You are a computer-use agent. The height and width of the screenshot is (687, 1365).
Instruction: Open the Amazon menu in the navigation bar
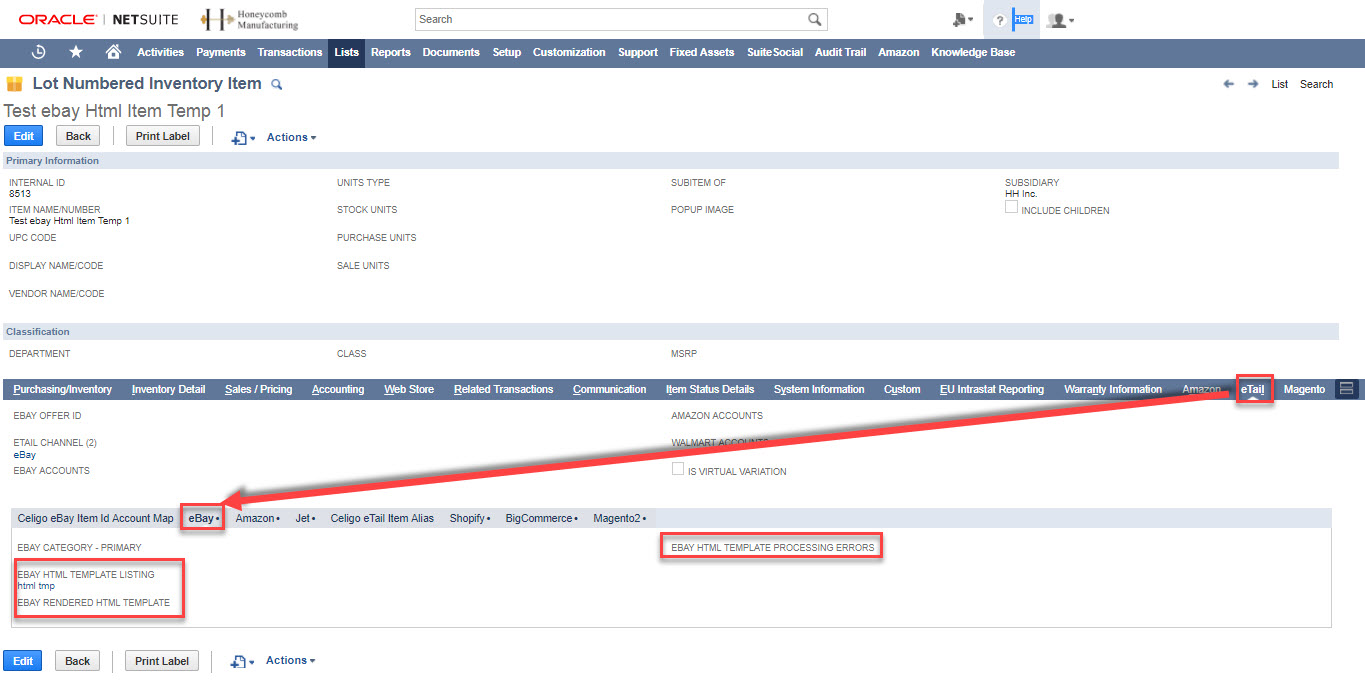(899, 52)
